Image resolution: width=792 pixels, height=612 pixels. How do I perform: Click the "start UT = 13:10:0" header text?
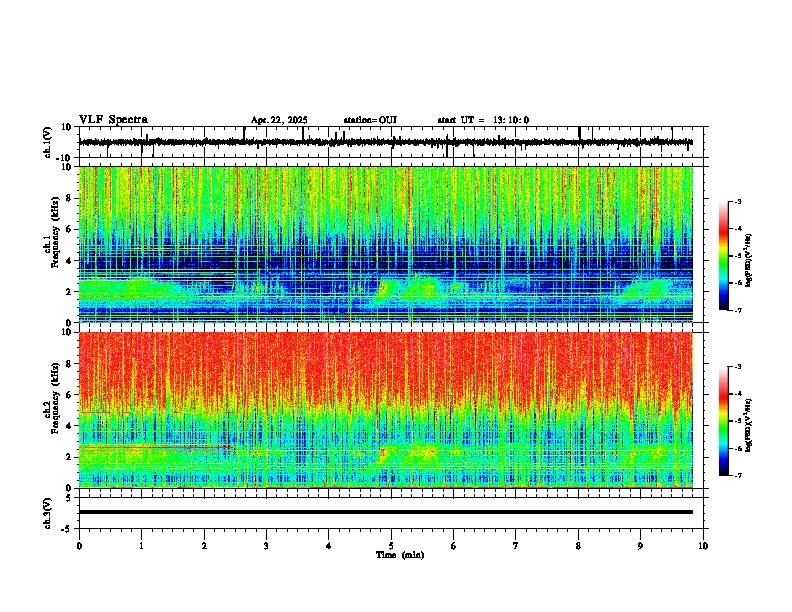(x=483, y=120)
